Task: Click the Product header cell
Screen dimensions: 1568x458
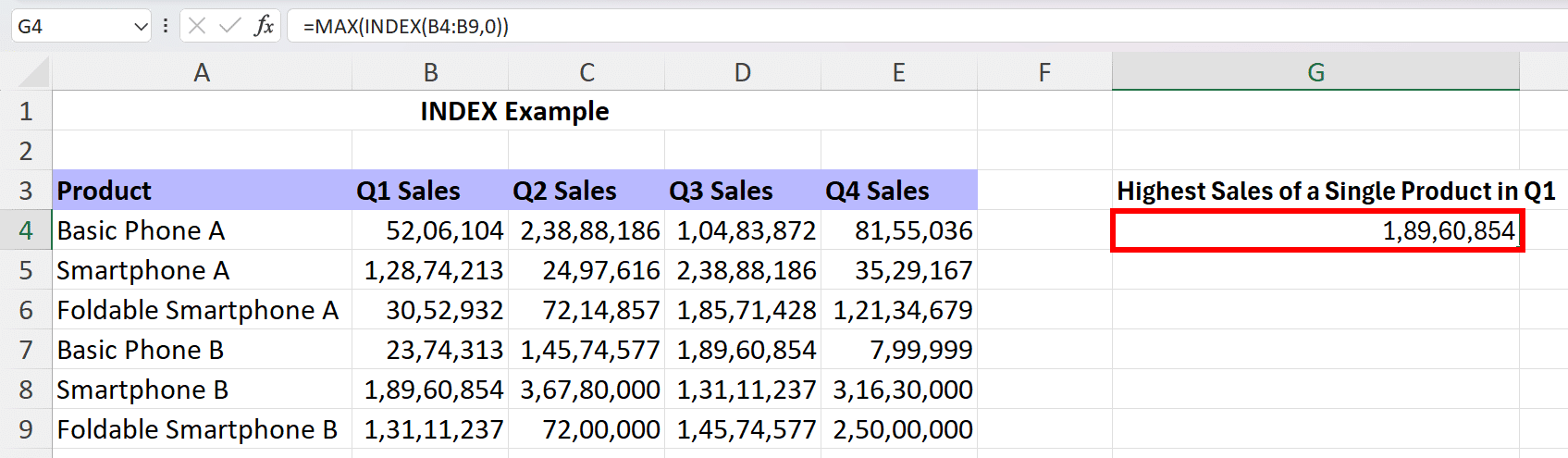Action: 202,191
